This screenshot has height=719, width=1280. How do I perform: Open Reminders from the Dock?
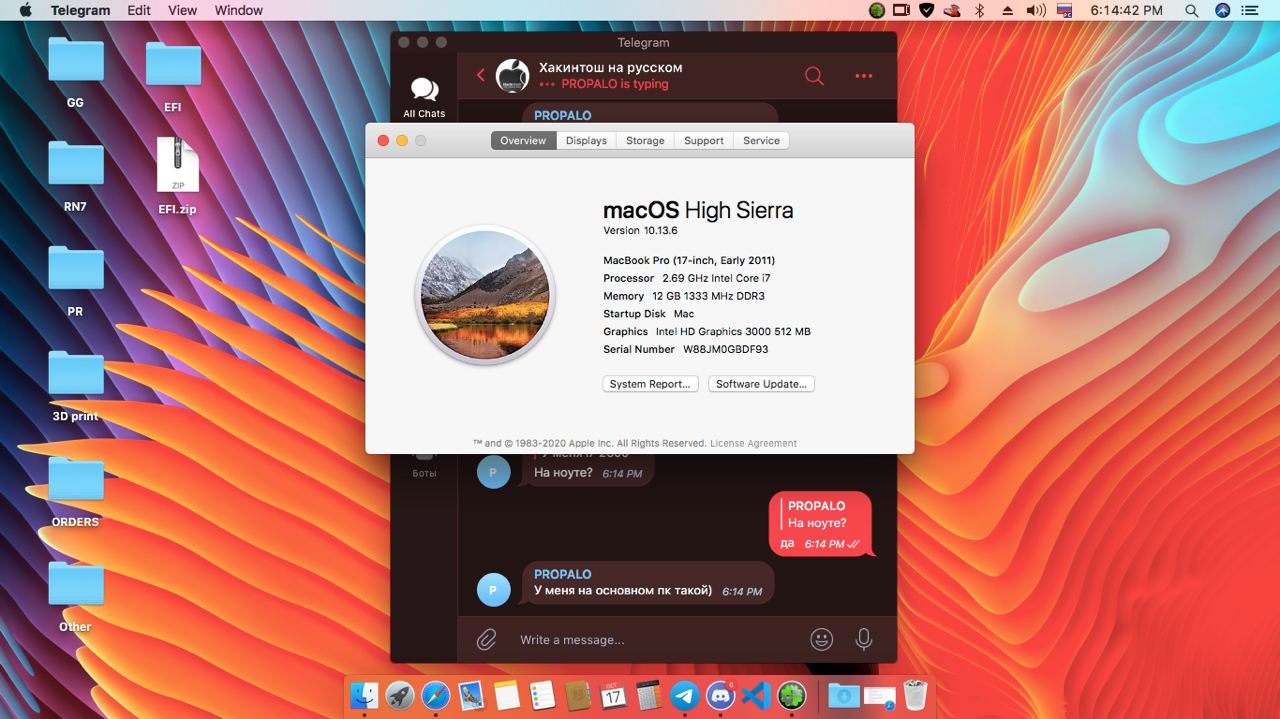coord(542,696)
